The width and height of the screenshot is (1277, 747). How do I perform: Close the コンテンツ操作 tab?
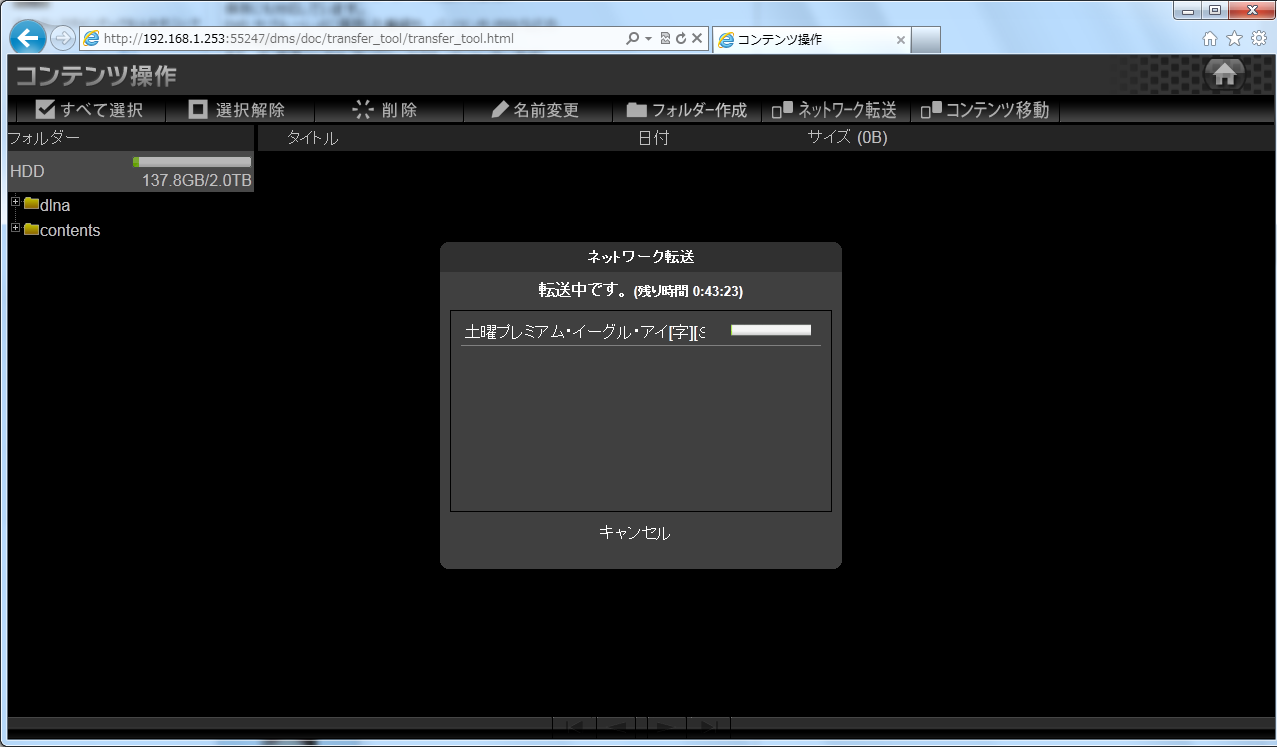click(900, 41)
